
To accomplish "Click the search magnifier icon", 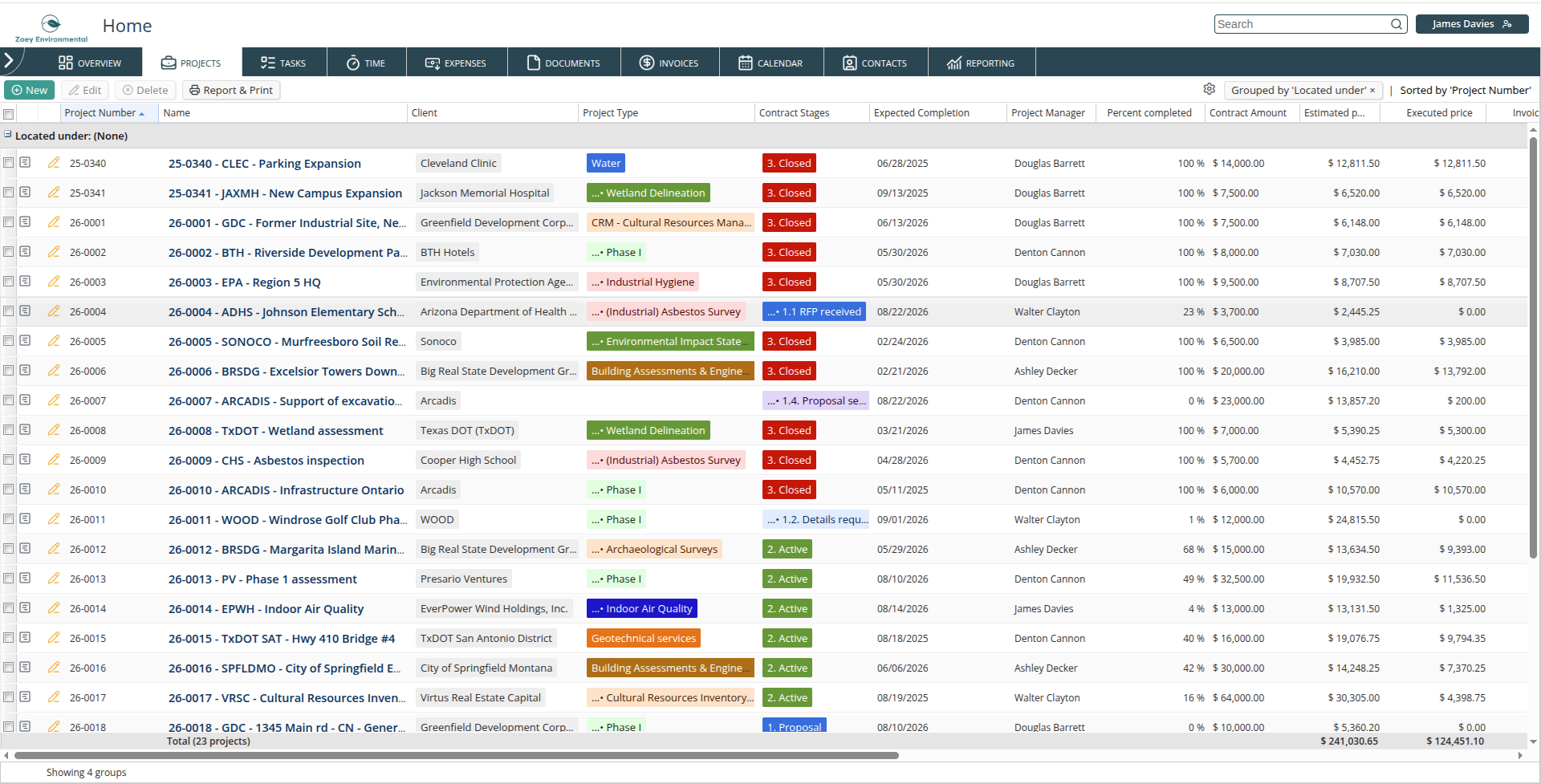I will 1397,24.
